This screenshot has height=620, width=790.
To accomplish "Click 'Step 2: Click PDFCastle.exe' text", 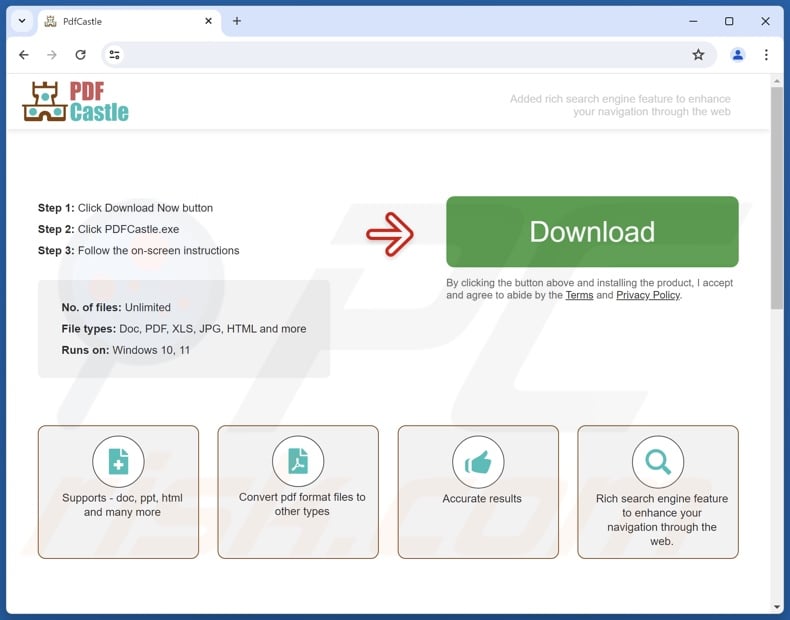I will pos(108,229).
